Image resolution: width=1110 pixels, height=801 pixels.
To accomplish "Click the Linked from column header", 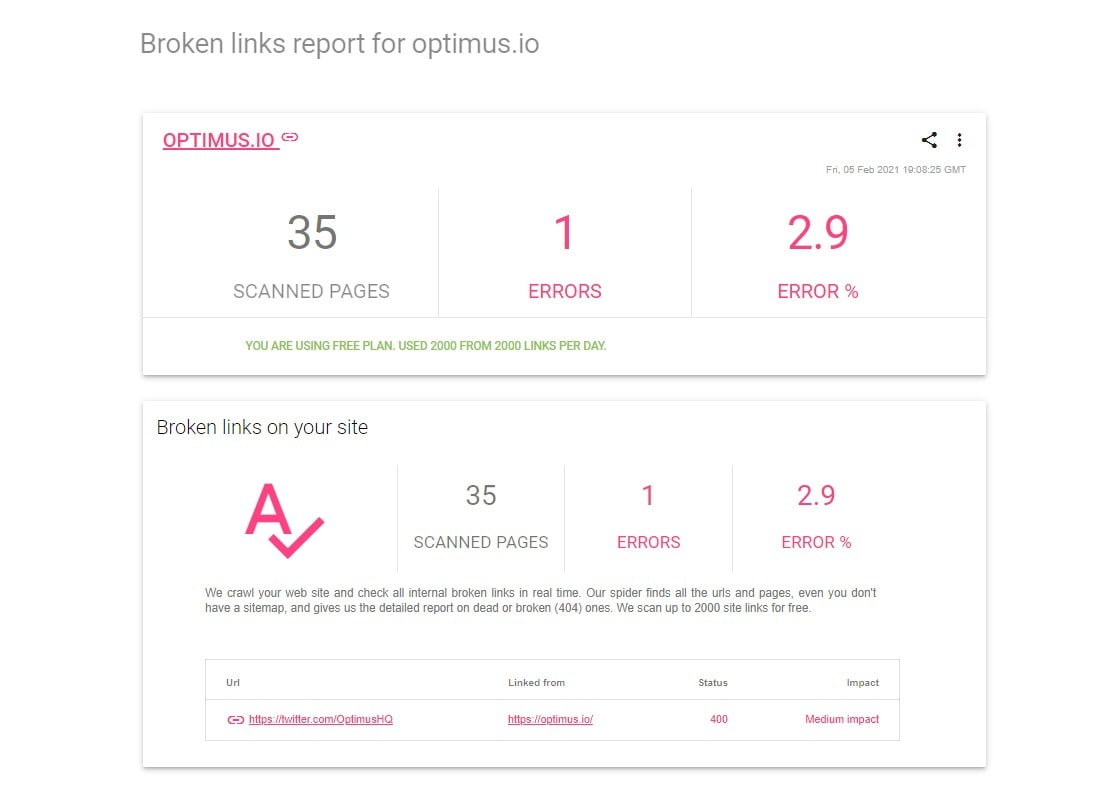I will click(537, 682).
